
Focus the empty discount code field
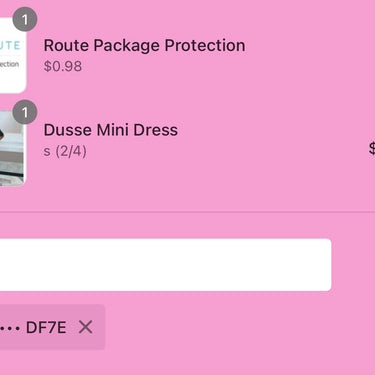[x=165, y=265]
